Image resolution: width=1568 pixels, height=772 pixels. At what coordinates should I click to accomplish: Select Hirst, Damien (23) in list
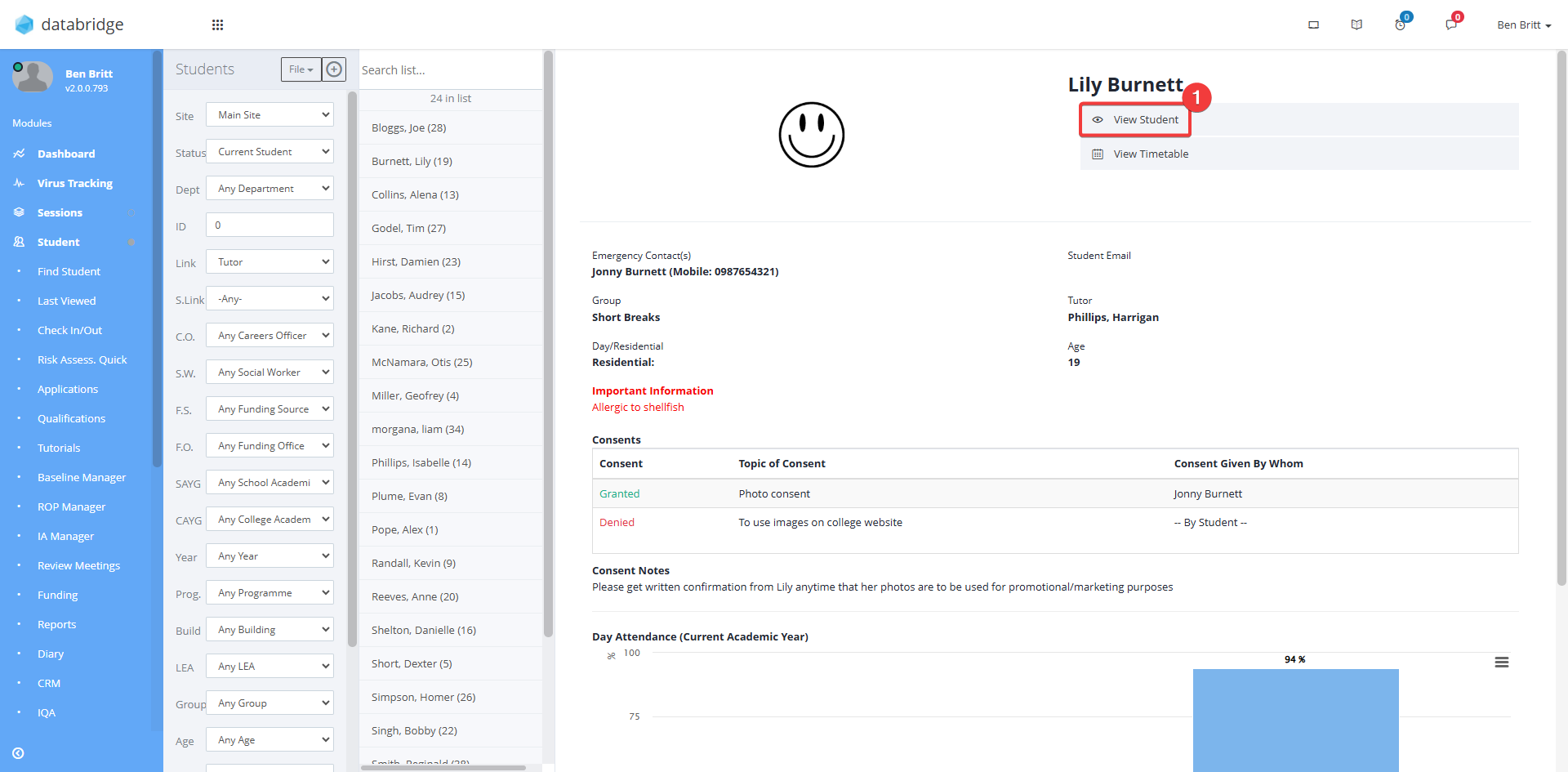[451, 261]
